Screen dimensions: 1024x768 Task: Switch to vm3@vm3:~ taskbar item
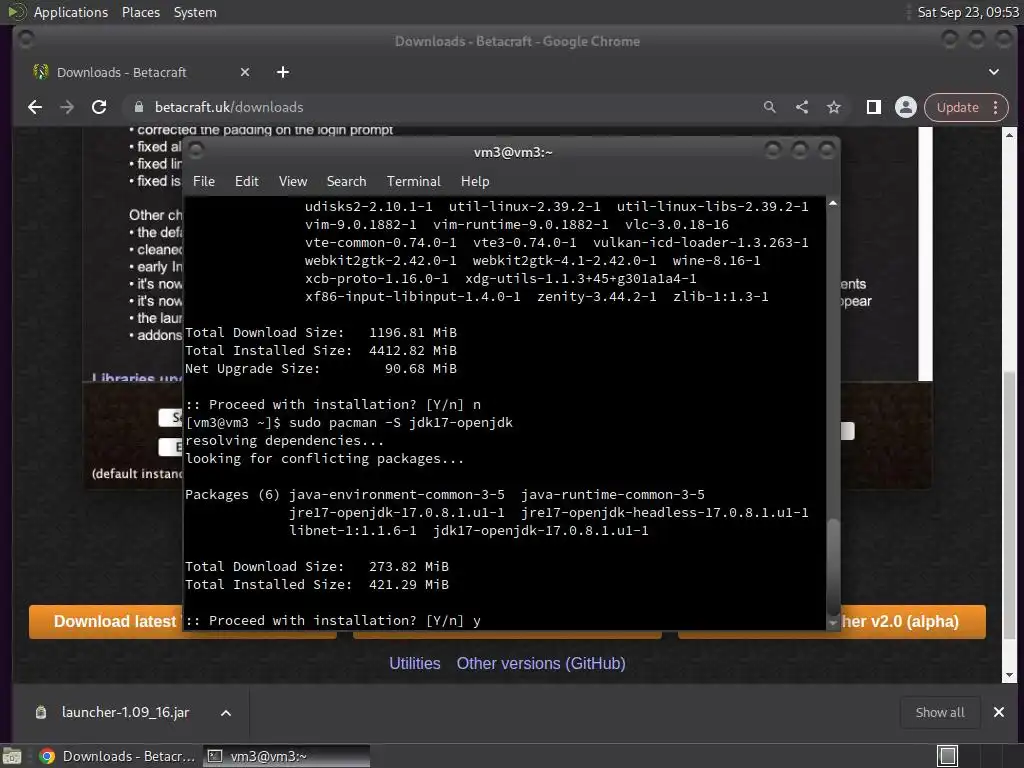[x=286, y=756]
